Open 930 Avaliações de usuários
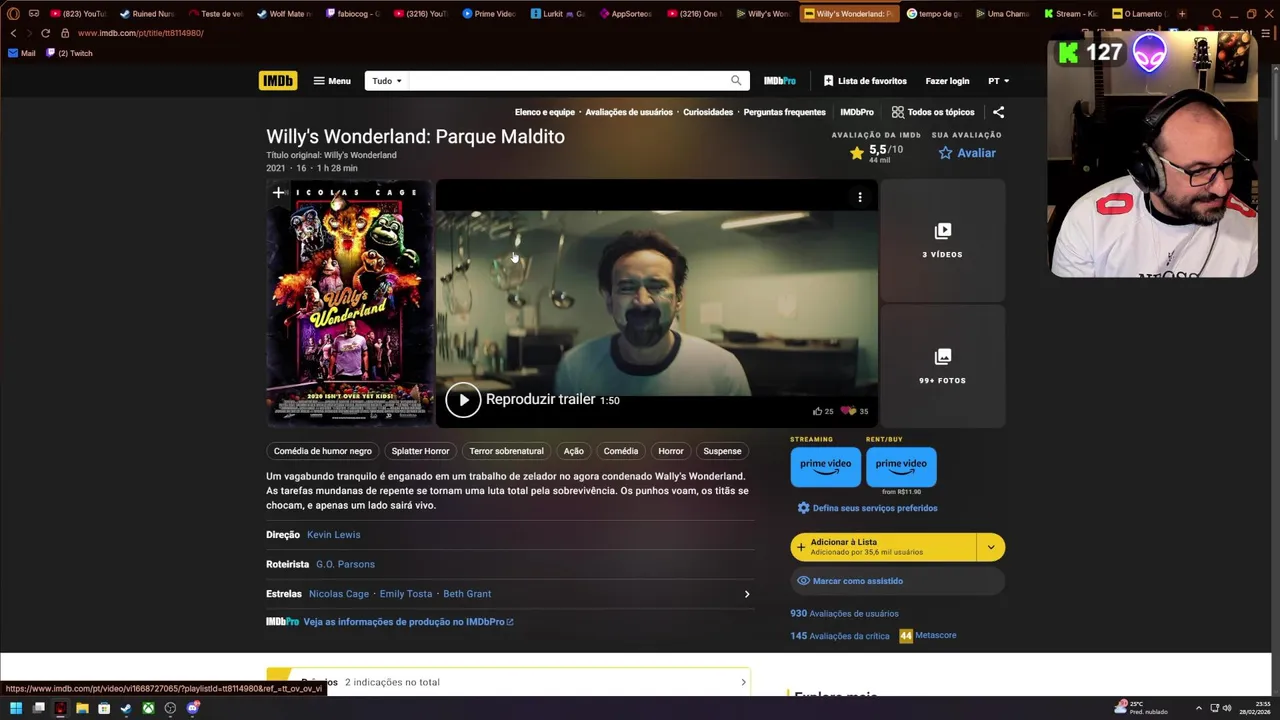1280x720 pixels. tap(844, 614)
